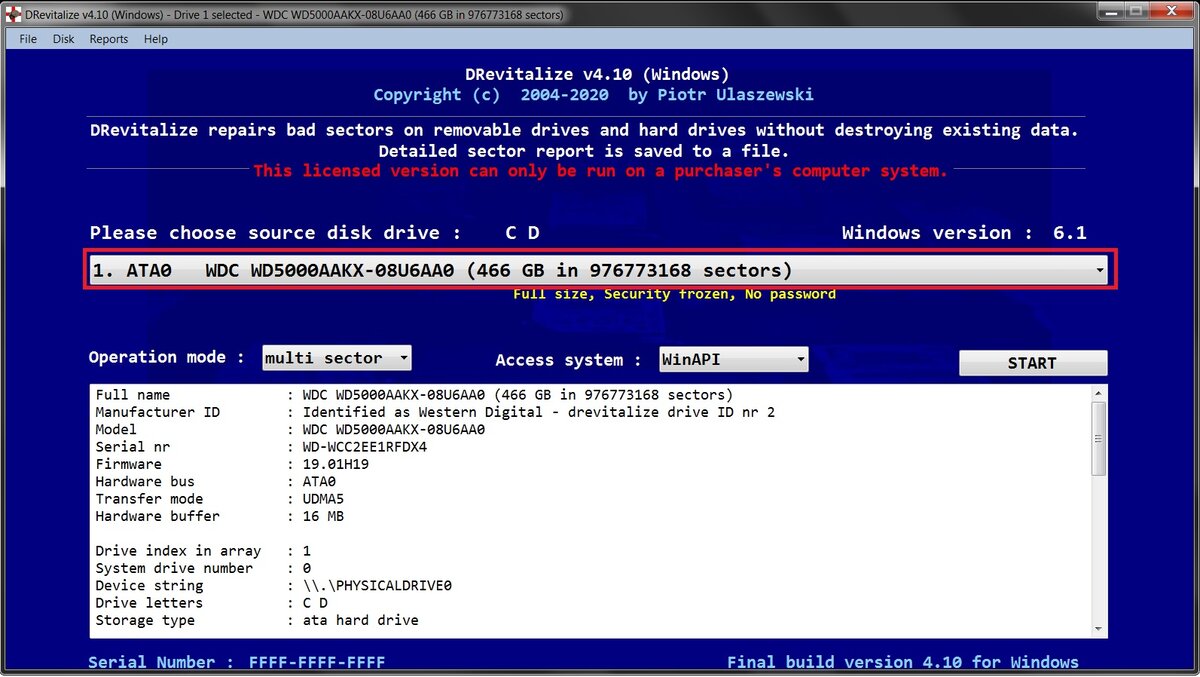Click the DRevitalize app icon in title bar
The height and width of the screenshot is (677, 1200).
pos(13,14)
